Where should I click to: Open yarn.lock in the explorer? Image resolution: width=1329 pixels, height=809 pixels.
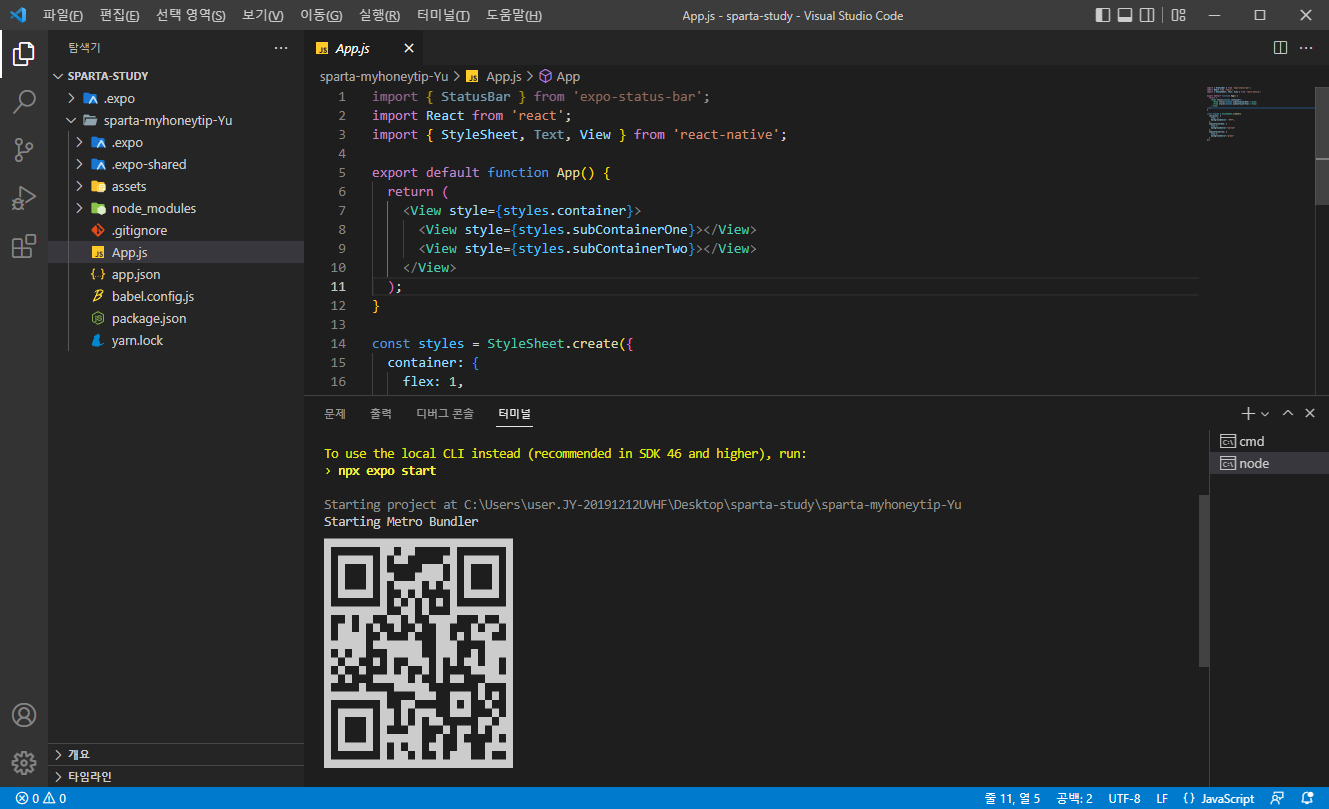pos(176,340)
